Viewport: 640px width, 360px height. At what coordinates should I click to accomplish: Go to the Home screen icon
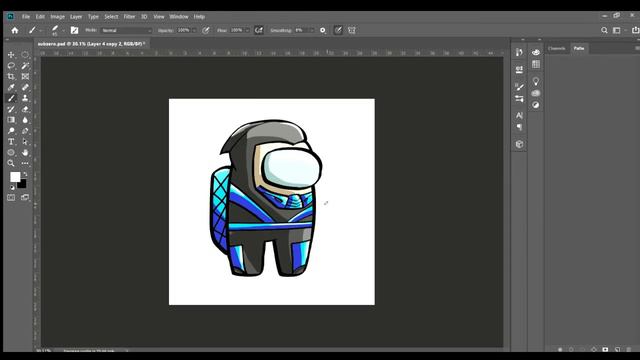[15, 30]
